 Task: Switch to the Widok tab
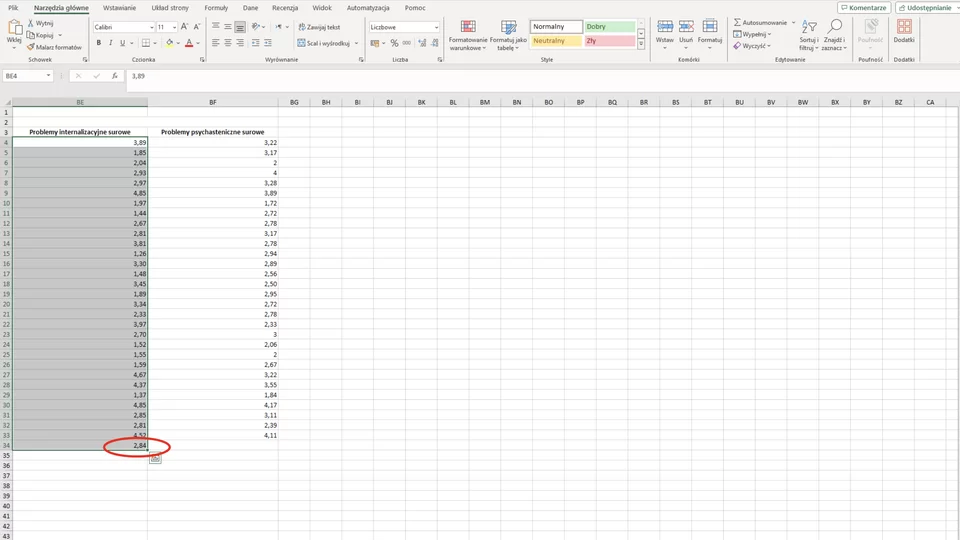pos(322,8)
